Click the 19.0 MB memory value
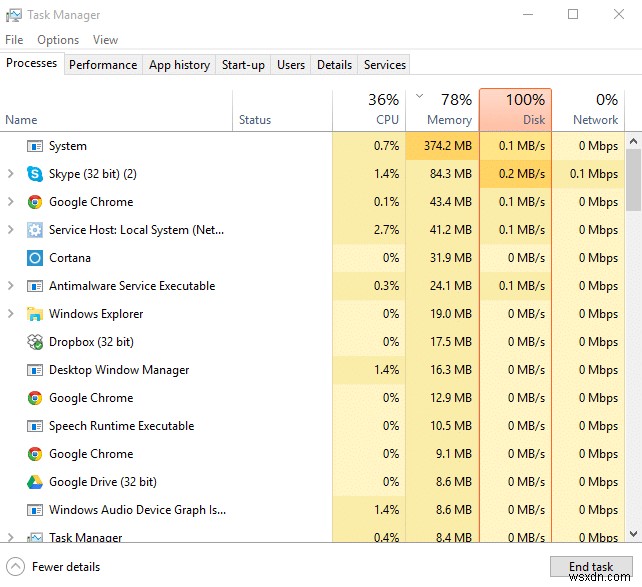 point(451,314)
